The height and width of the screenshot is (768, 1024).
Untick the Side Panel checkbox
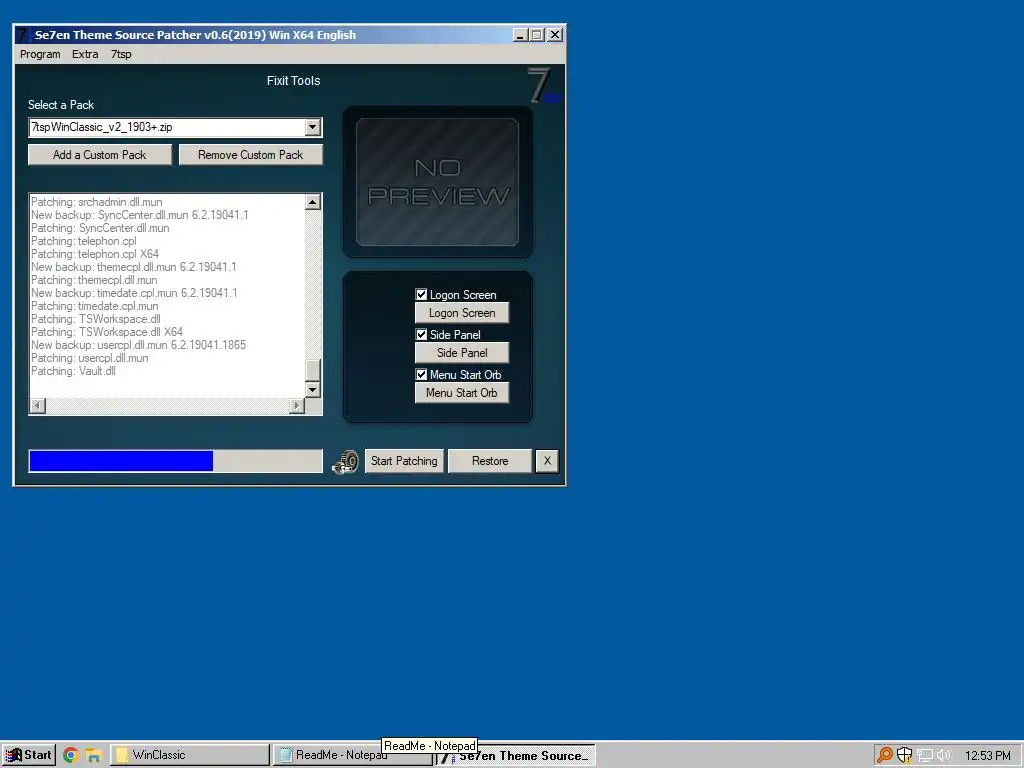(421, 334)
